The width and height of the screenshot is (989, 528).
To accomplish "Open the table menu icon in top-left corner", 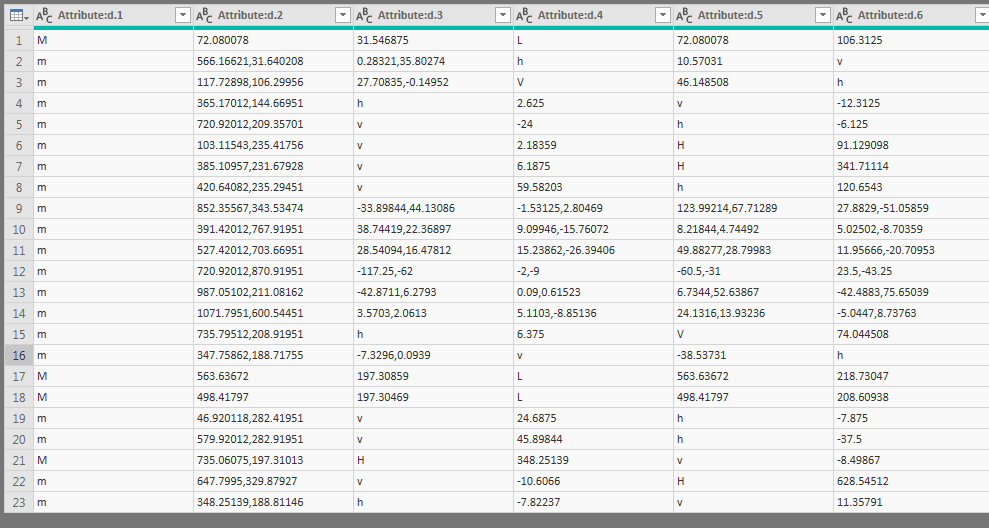I will tap(19, 16).
